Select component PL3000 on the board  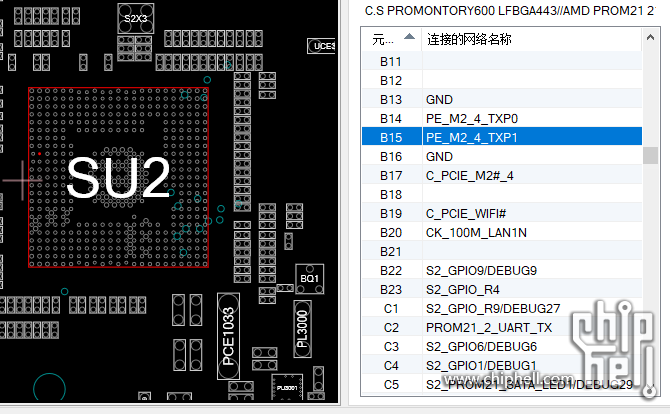[302, 329]
